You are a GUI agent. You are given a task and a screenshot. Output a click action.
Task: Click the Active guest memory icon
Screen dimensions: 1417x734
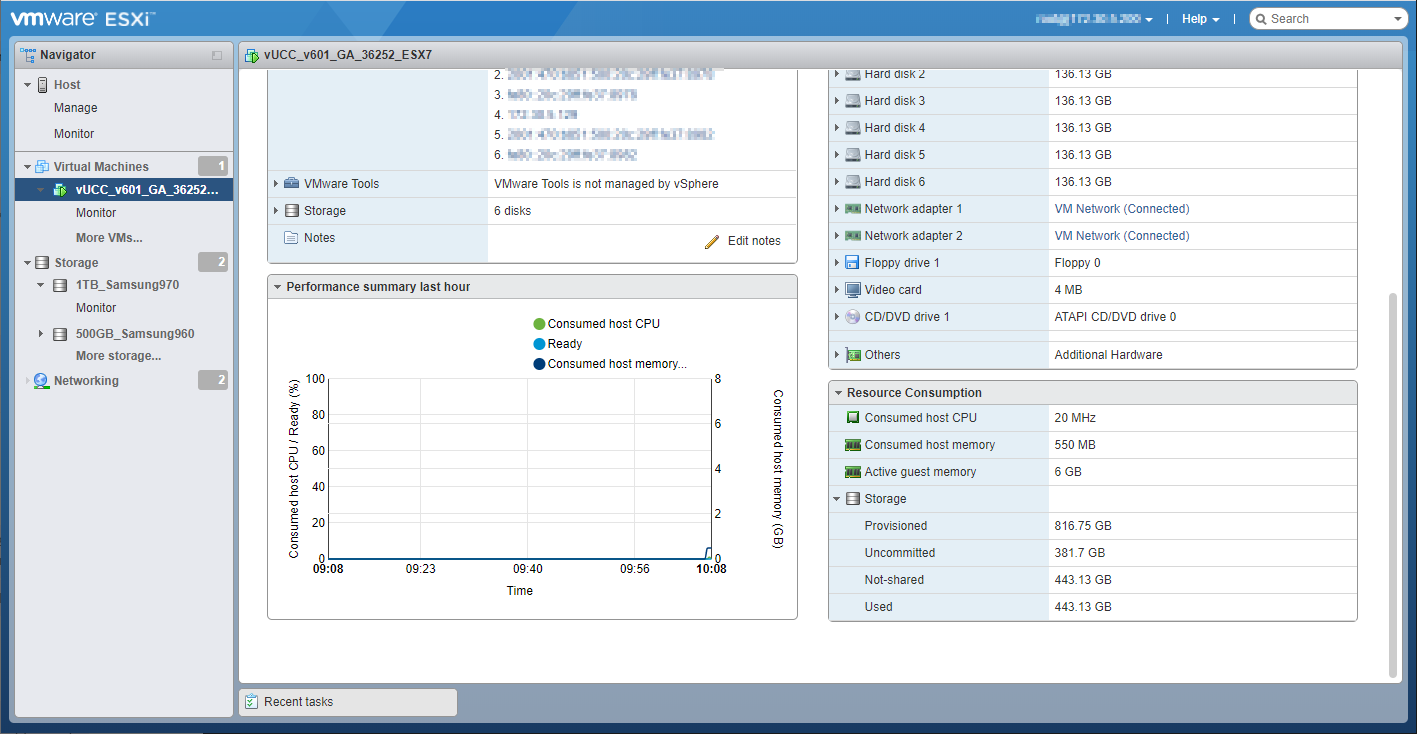click(x=853, y=472)
